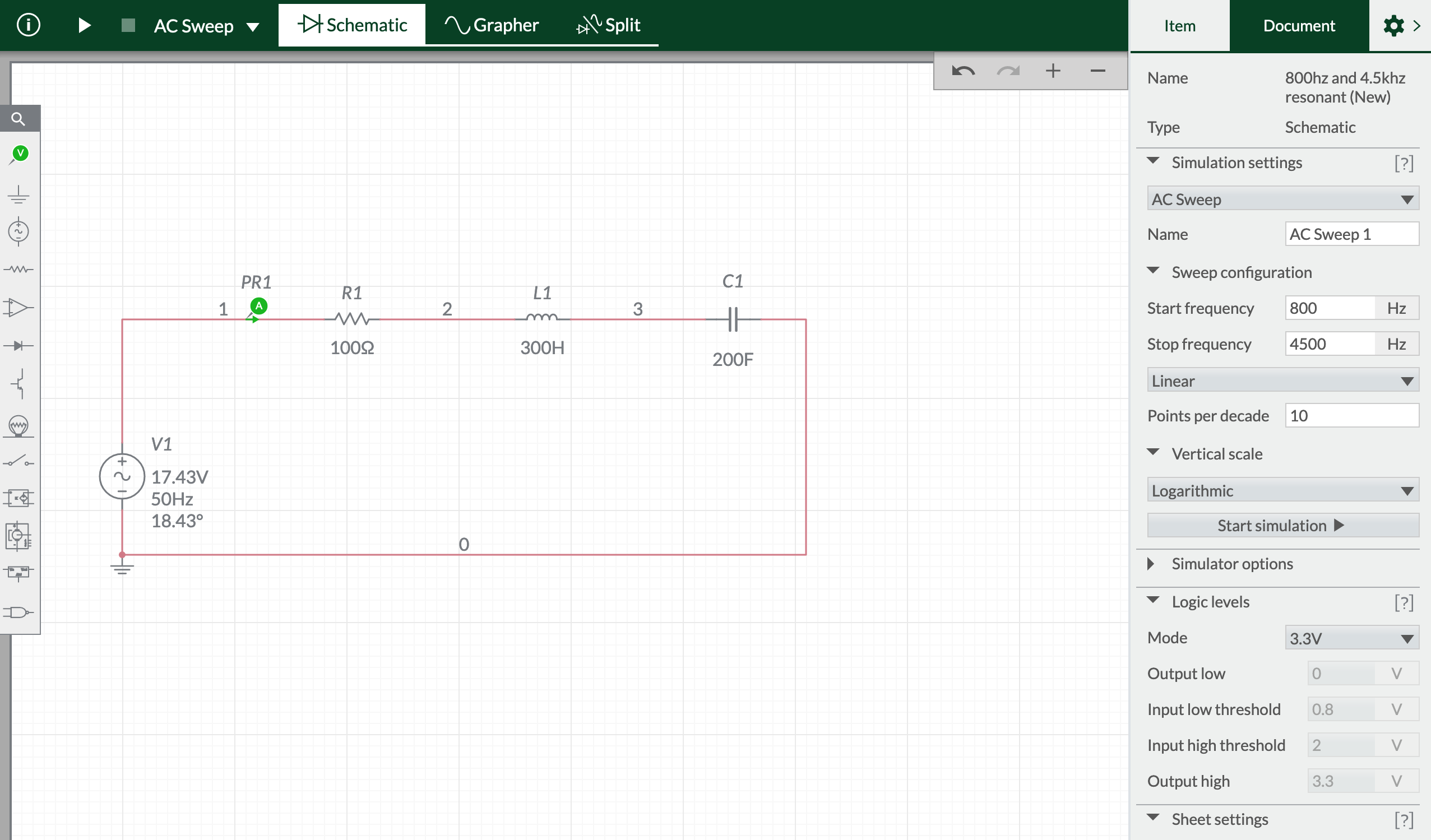Edit the Points per decade value
Viewport: 1431px width, 840px height.
(x=1351, y=415)
